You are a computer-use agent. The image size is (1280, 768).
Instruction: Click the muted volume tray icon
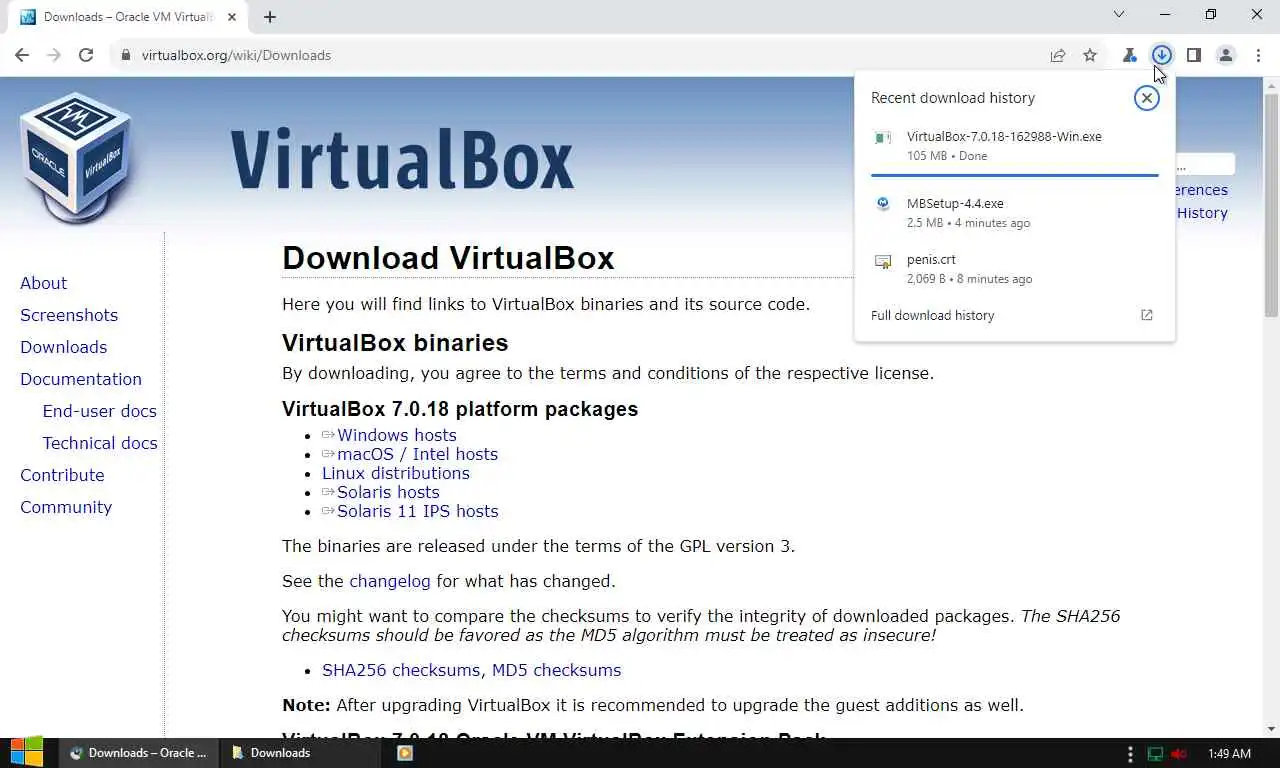(x=1179, y=754)
